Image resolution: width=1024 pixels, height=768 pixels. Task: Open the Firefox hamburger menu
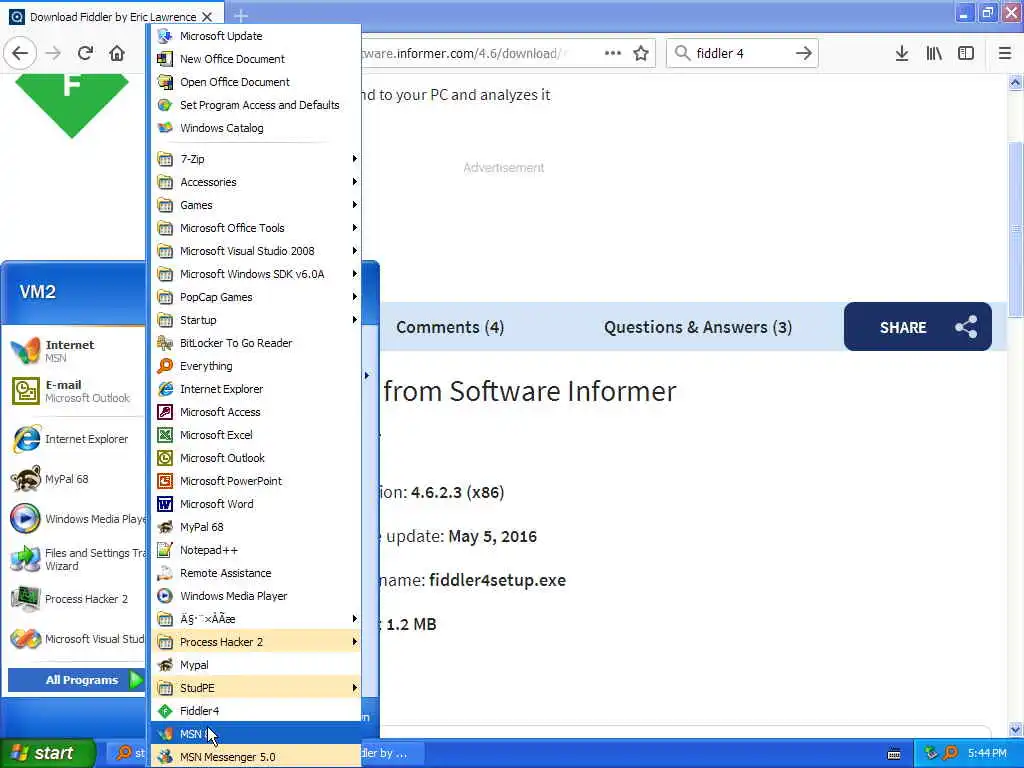(x=1005, y=53)
